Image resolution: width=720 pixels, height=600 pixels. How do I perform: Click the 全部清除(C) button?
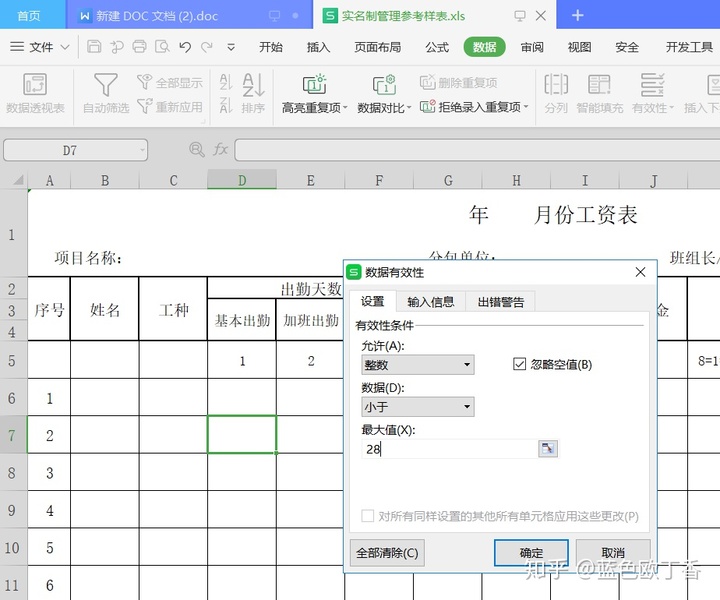387,553
